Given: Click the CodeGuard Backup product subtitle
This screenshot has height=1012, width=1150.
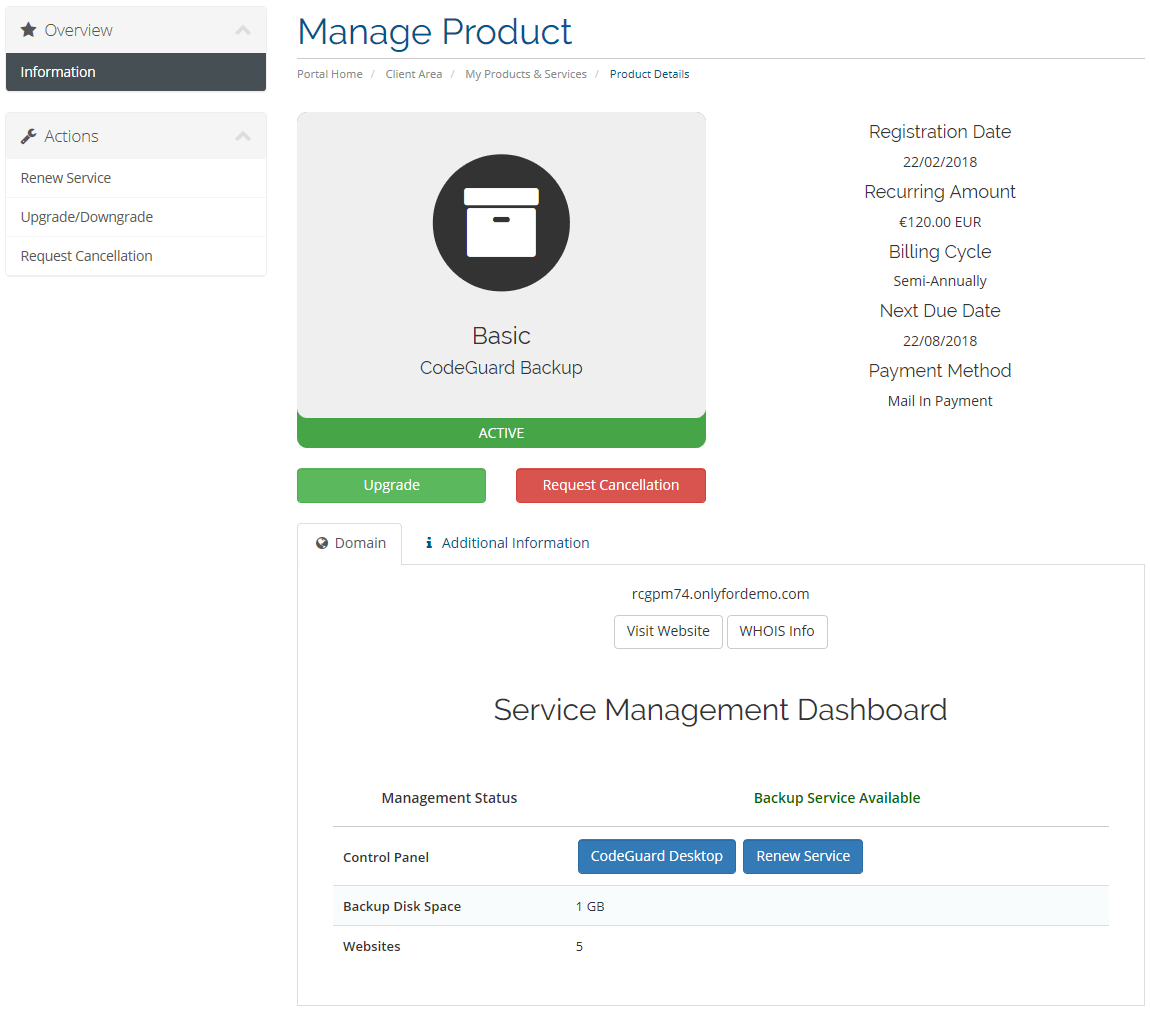Looking at the screenshot, I should (501, 368).
